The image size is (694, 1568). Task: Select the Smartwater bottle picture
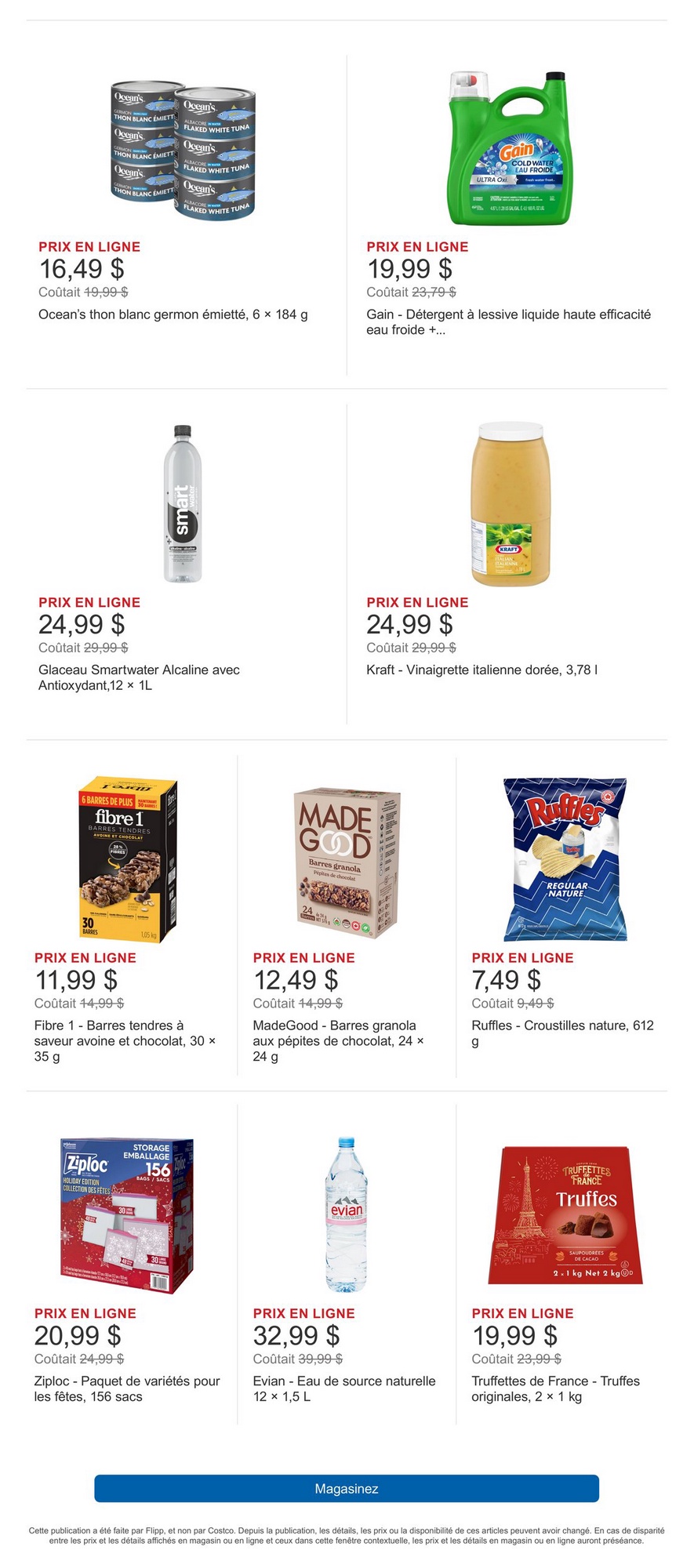pyautogui.click(x=182, y=504)
